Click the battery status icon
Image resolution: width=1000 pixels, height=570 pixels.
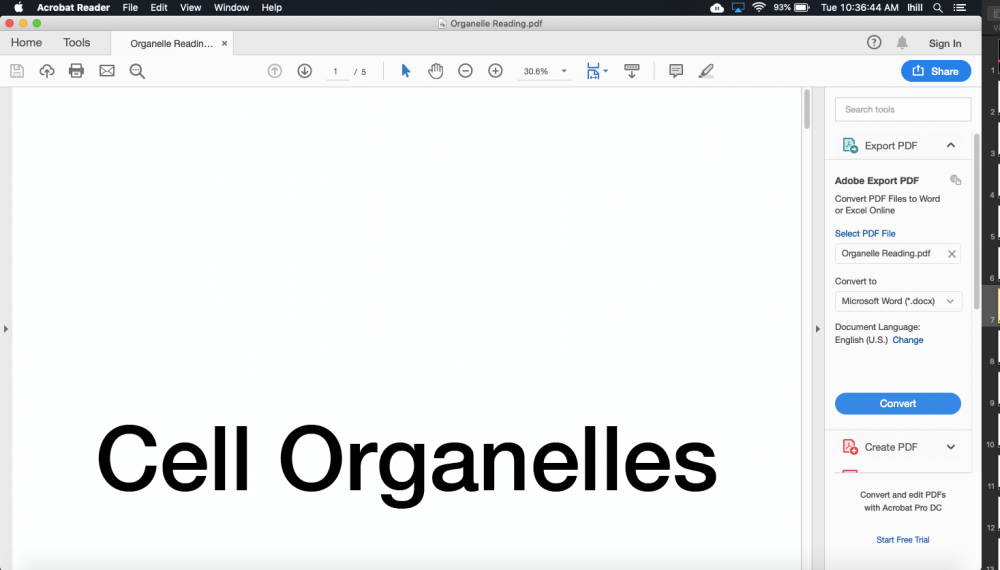[802, 8]
